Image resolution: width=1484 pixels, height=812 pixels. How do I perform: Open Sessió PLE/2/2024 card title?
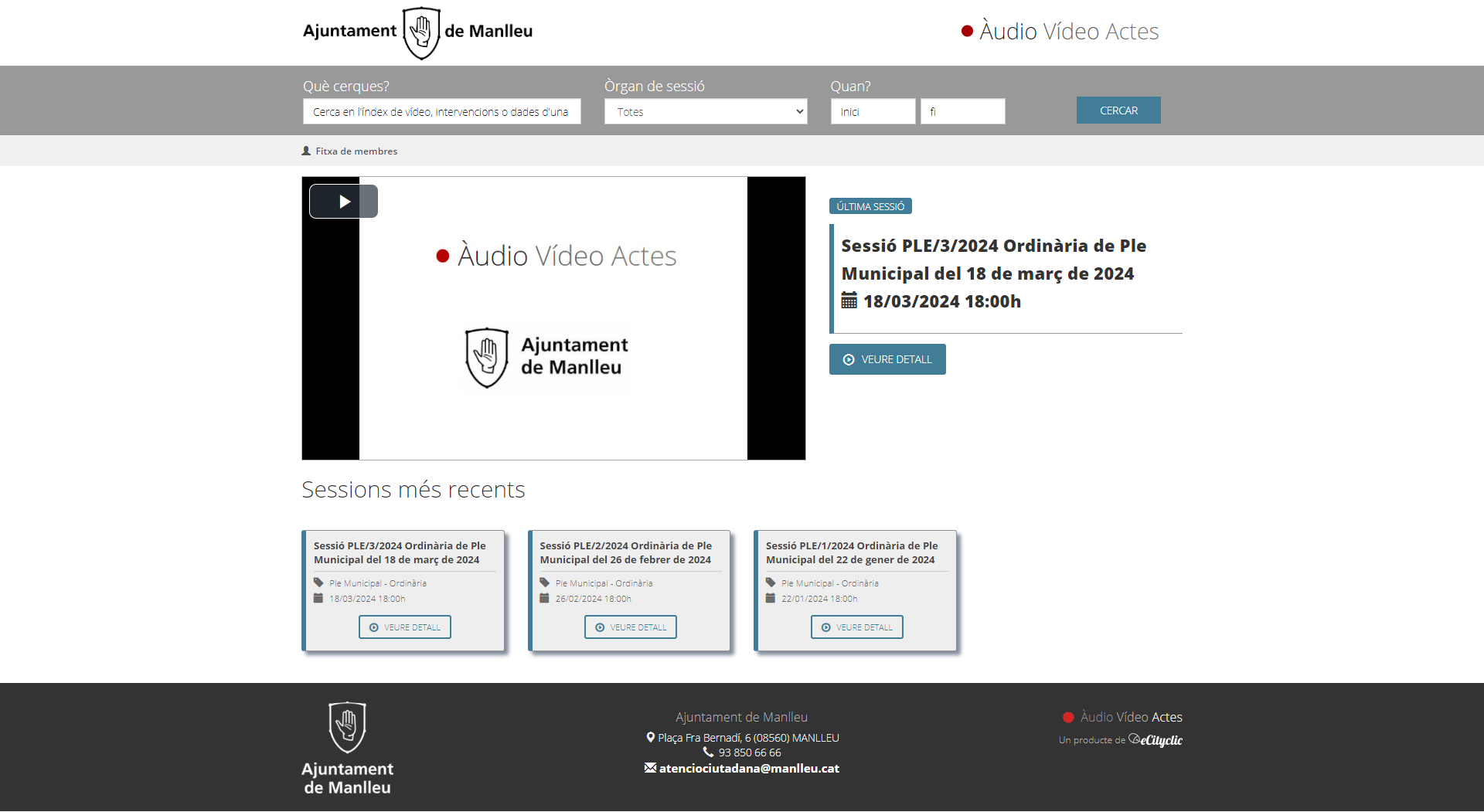[626, 552]
